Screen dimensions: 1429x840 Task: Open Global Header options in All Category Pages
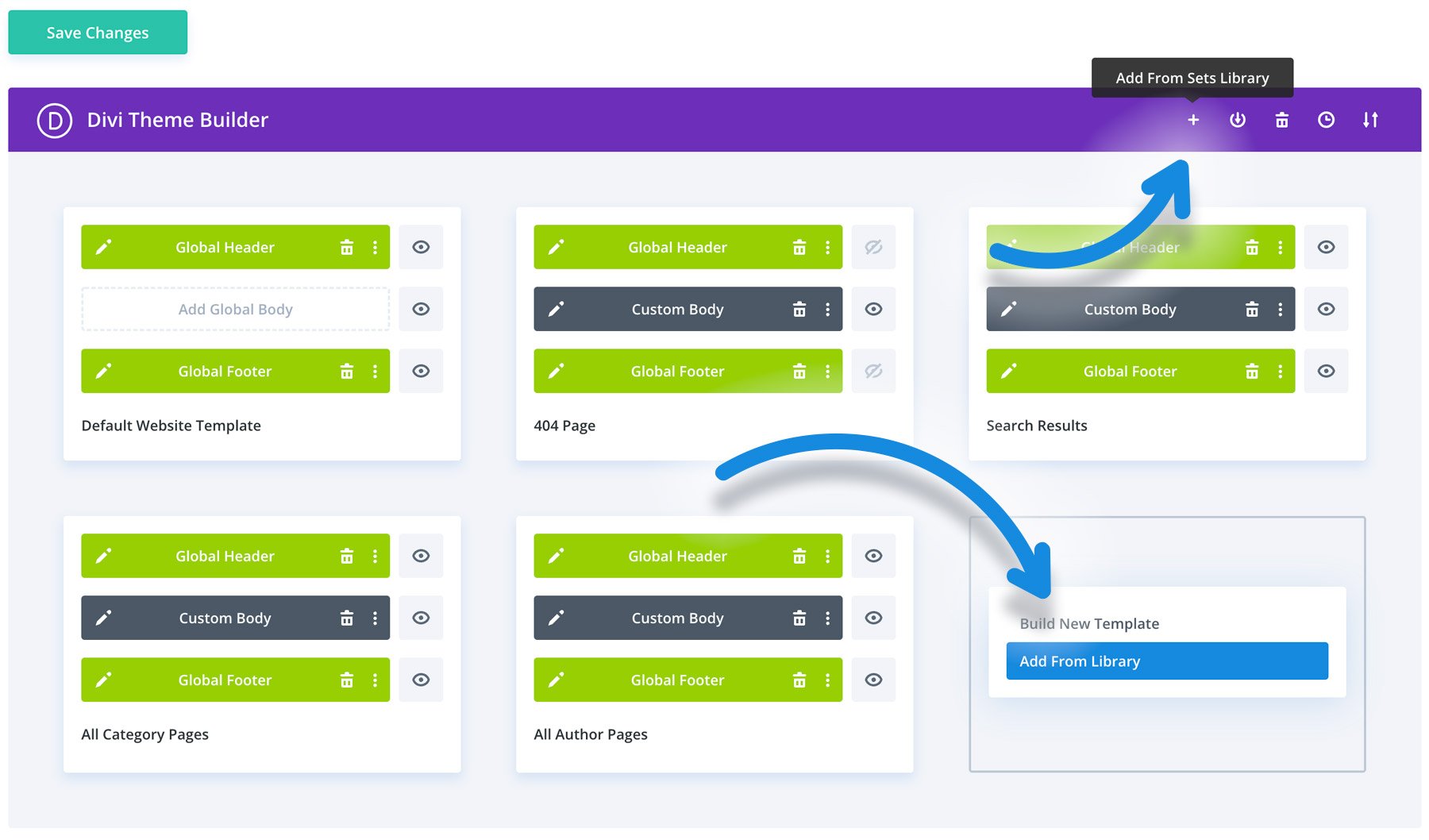pyautogui.click(x=376, y=556)
